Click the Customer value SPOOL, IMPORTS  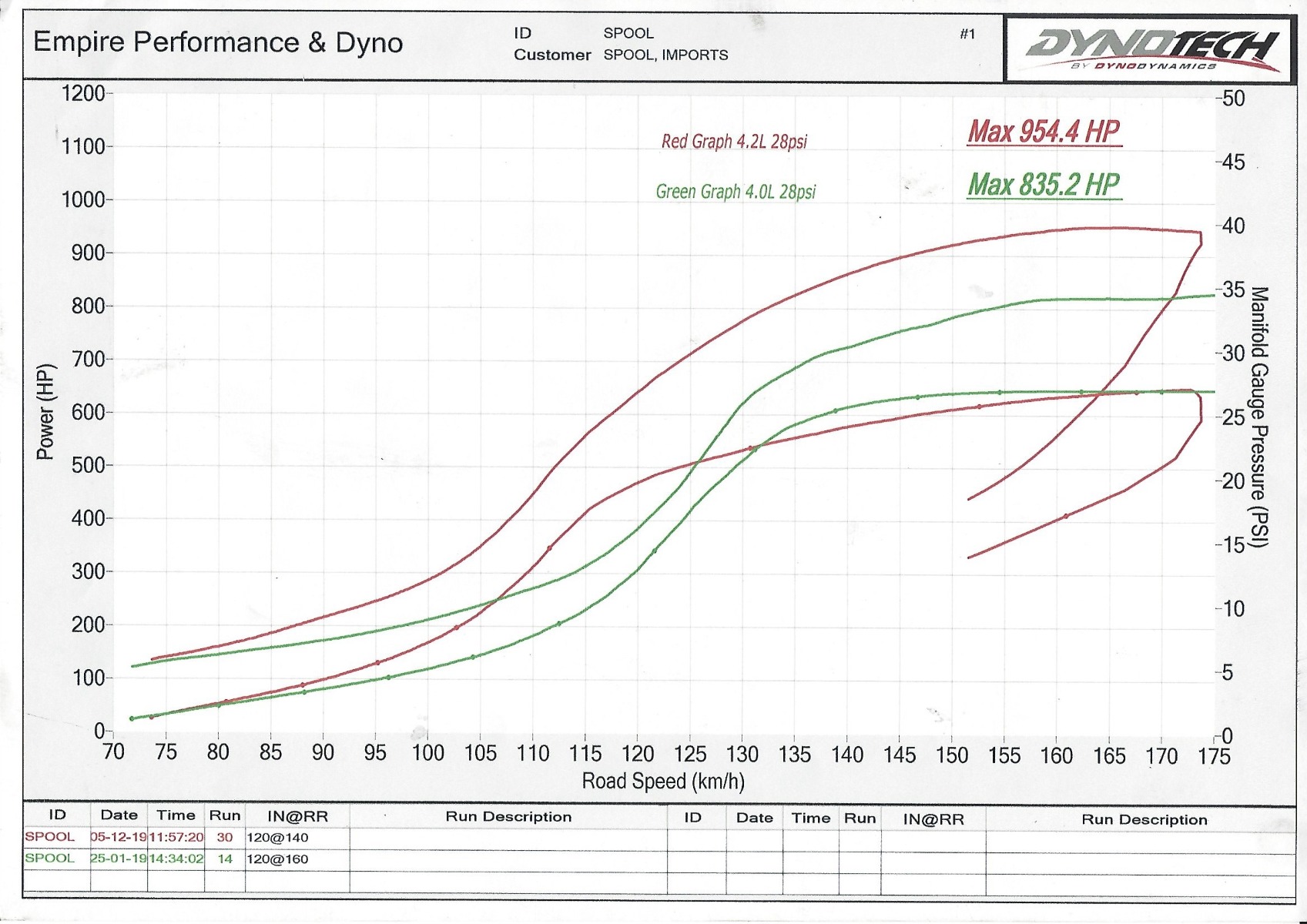click(x=665, y=55)
